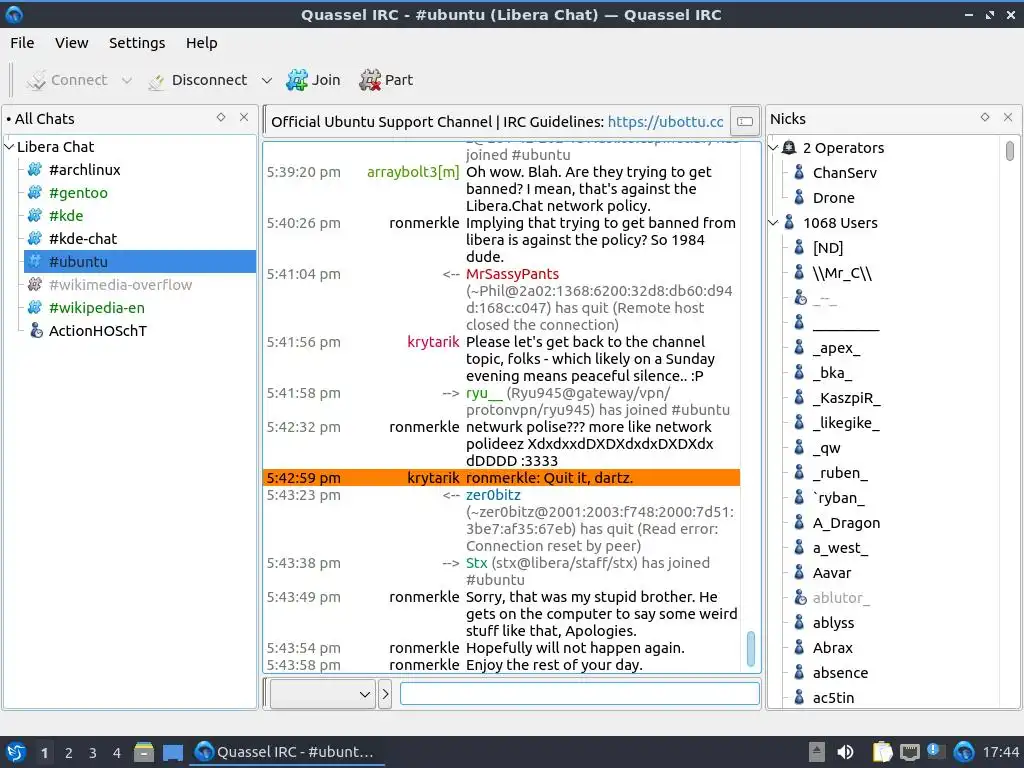This screenshot has height=768, width=1024.
Task: Select Drone in the nick list
Action: (x=833, y=198)
